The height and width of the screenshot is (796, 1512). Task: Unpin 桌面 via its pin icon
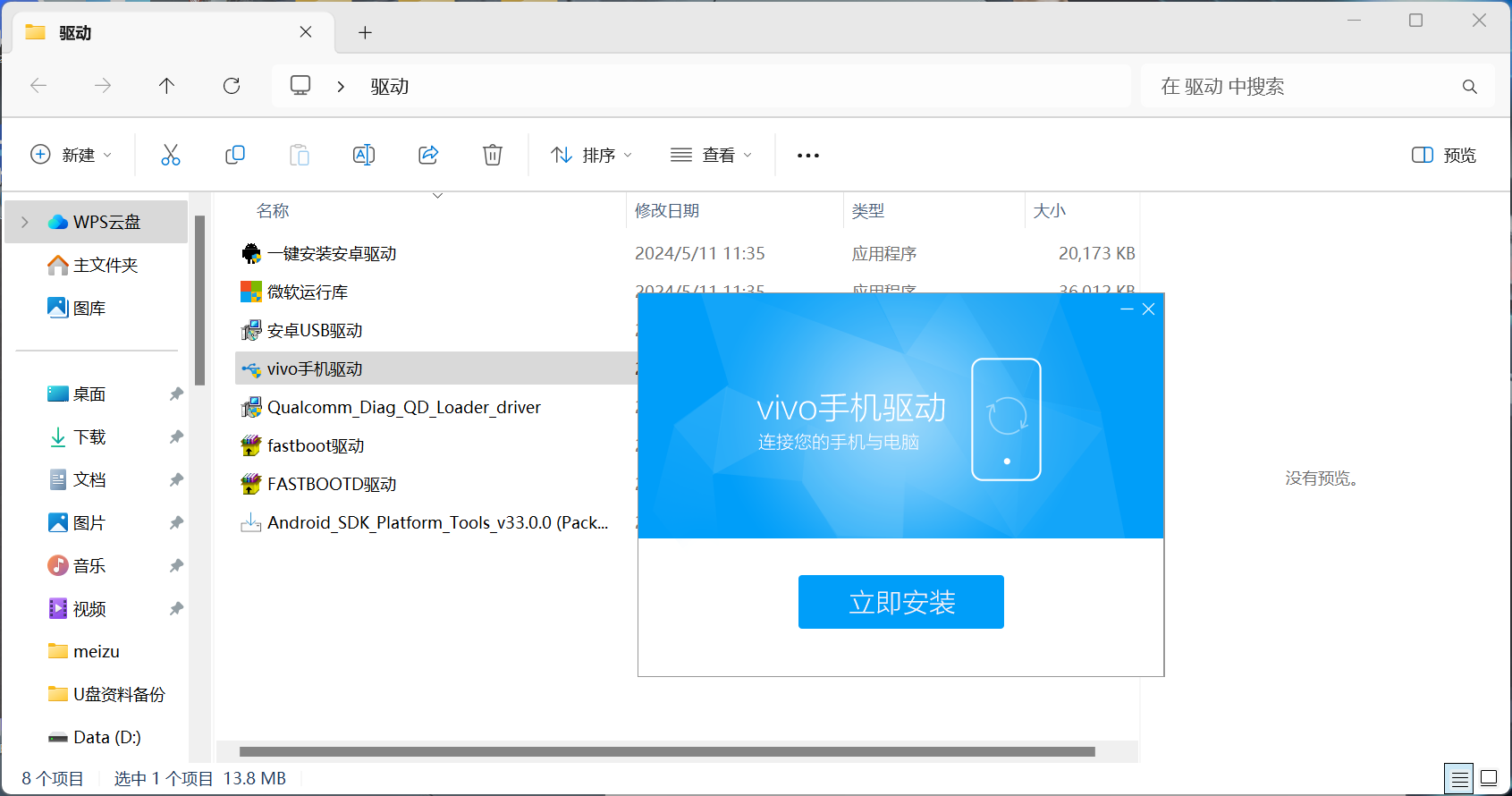pyautogui.click(x=176, y=394)
